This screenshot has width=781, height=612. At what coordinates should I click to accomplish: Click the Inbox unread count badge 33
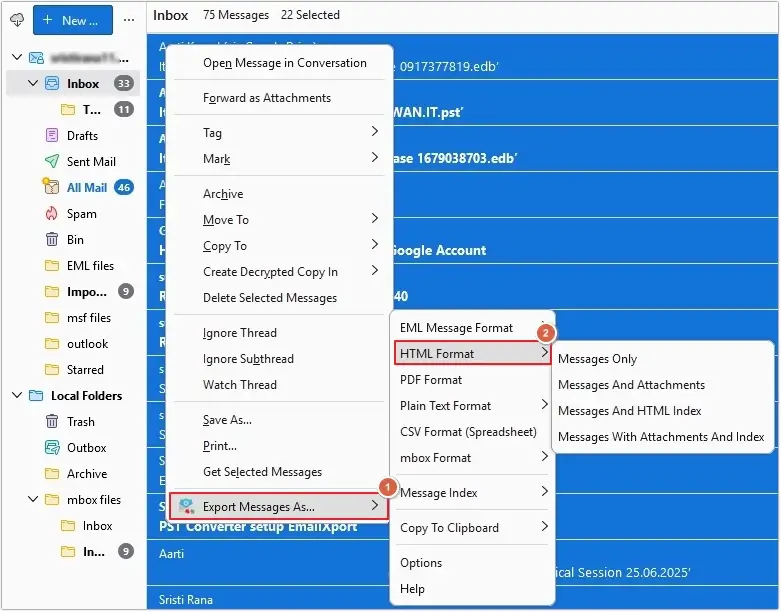tap(124, 83)
